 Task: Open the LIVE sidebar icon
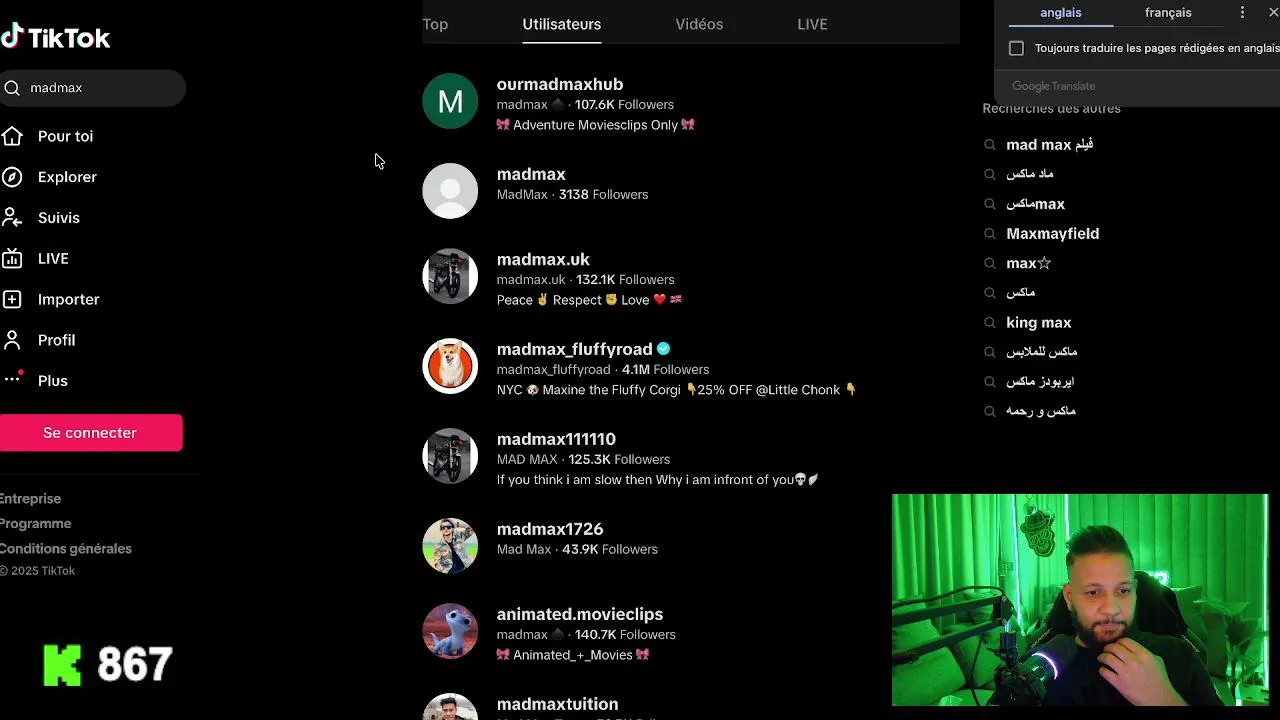pyautogui.click(x=12, y=259)
